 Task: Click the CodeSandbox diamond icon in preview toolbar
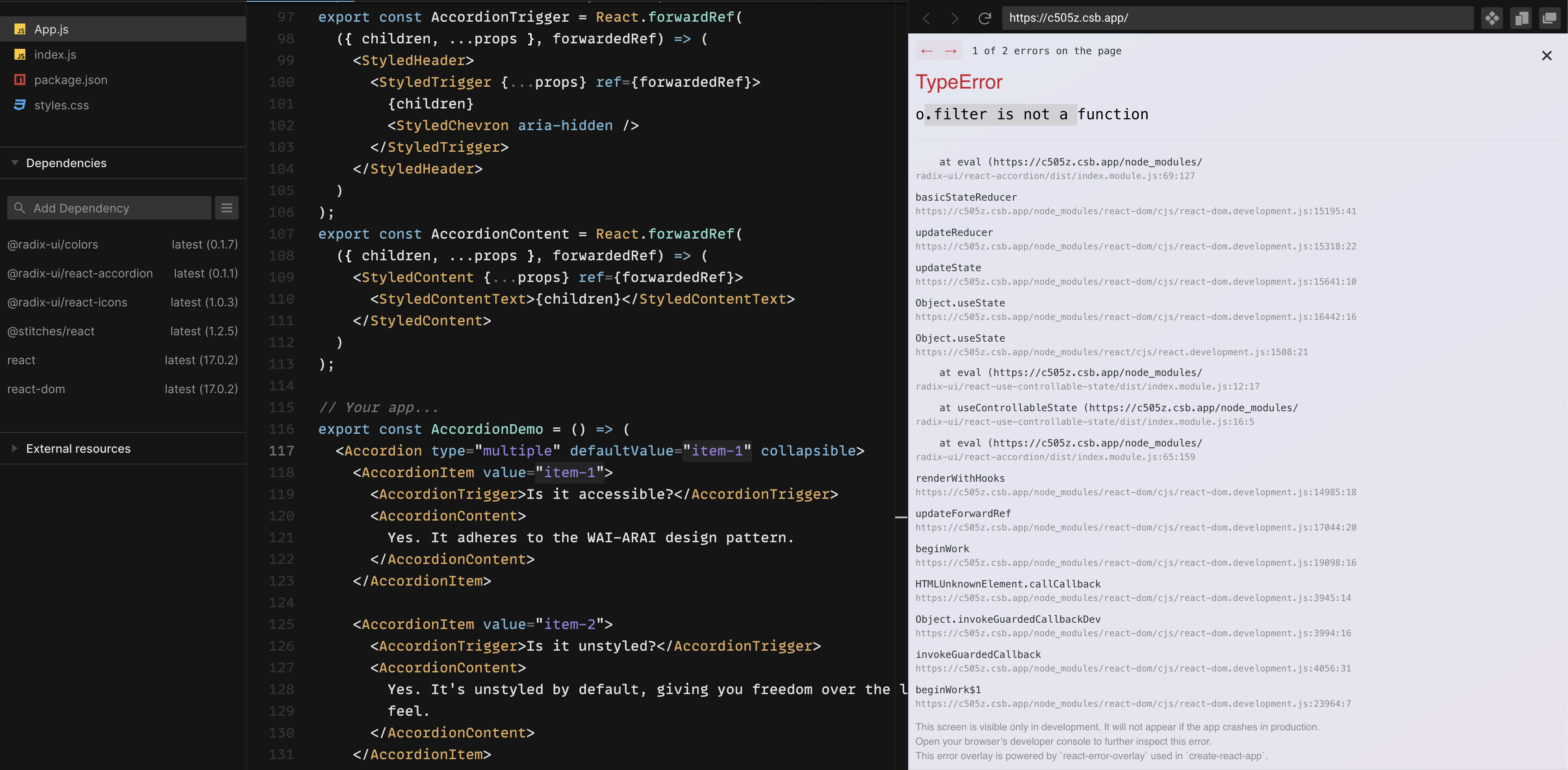click(1492, 18)
